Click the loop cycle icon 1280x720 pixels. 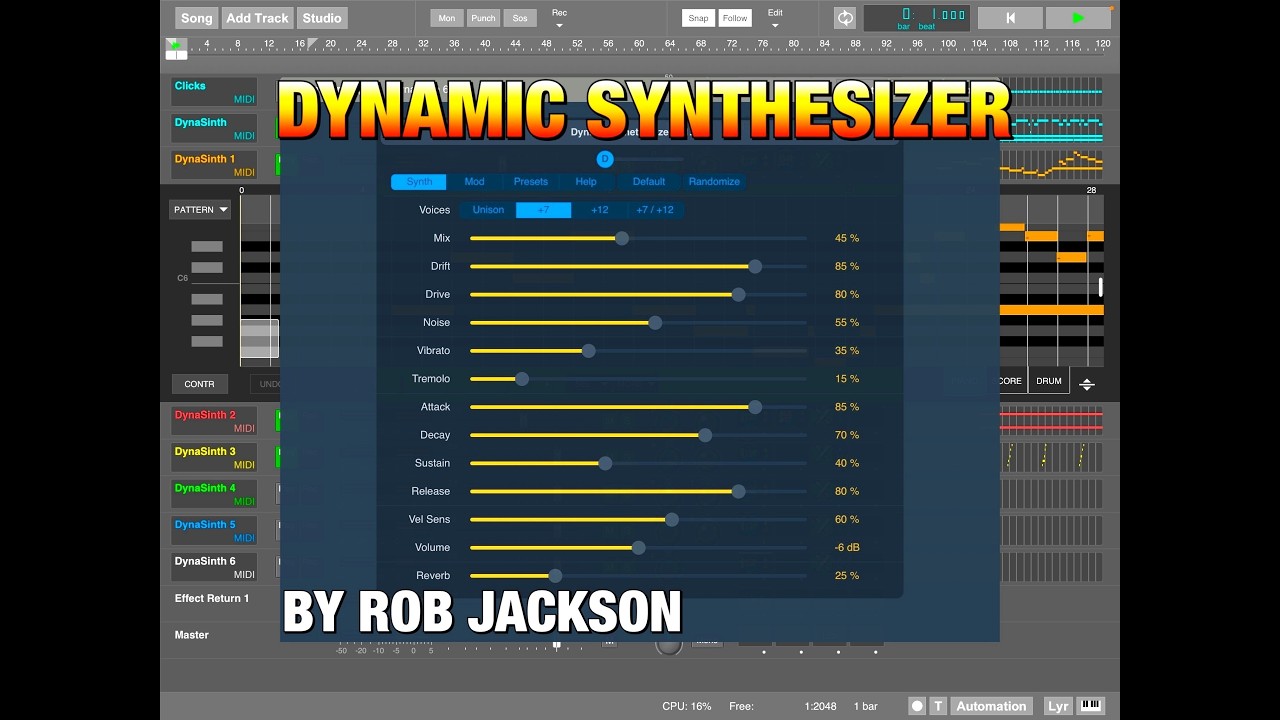845,18
